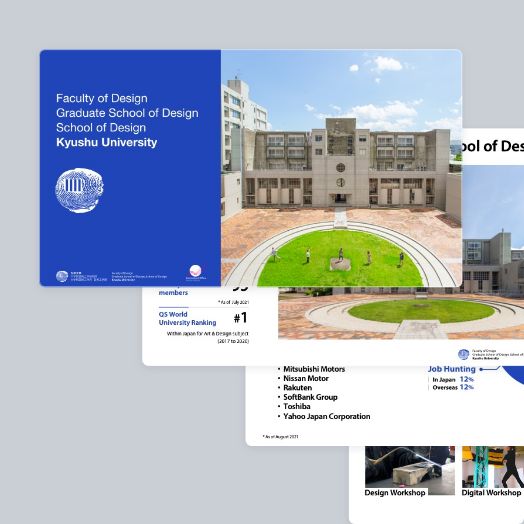Click the pink circular logo at the blue slide's bottom
Viewport: 524px width, 524px height.
click(195, 271)
